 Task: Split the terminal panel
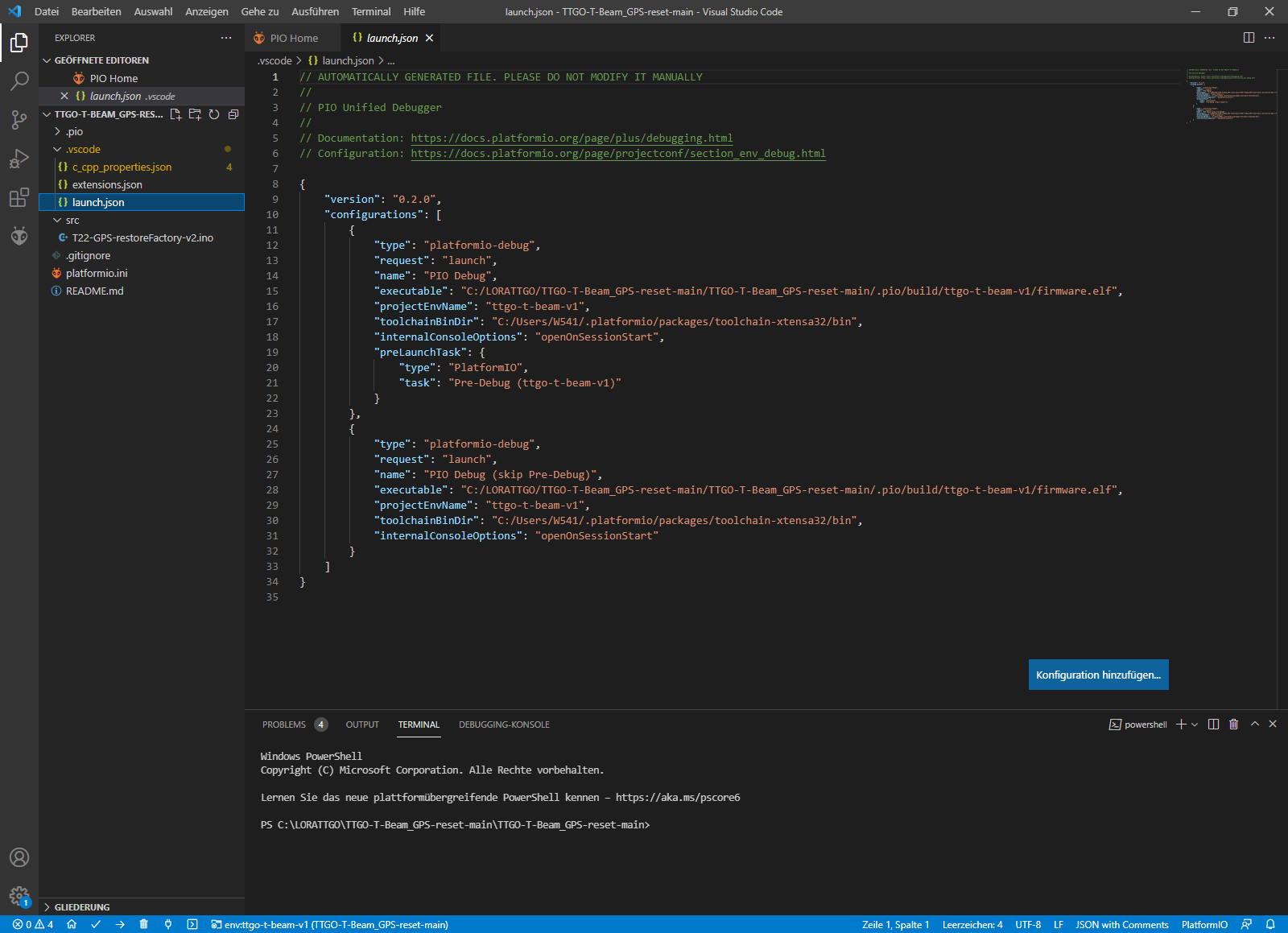tap(1213, 725)
